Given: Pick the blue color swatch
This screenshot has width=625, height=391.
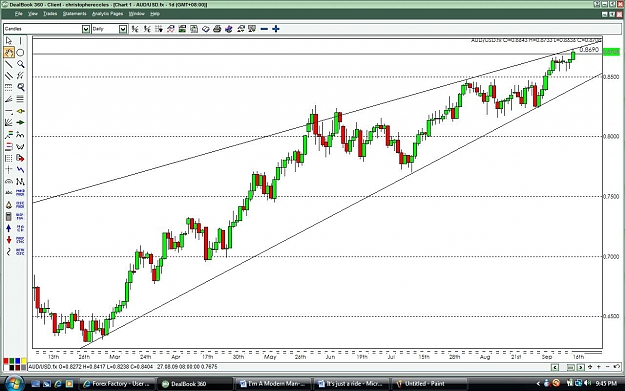Looking at the screenshot, I should (18, 361).
